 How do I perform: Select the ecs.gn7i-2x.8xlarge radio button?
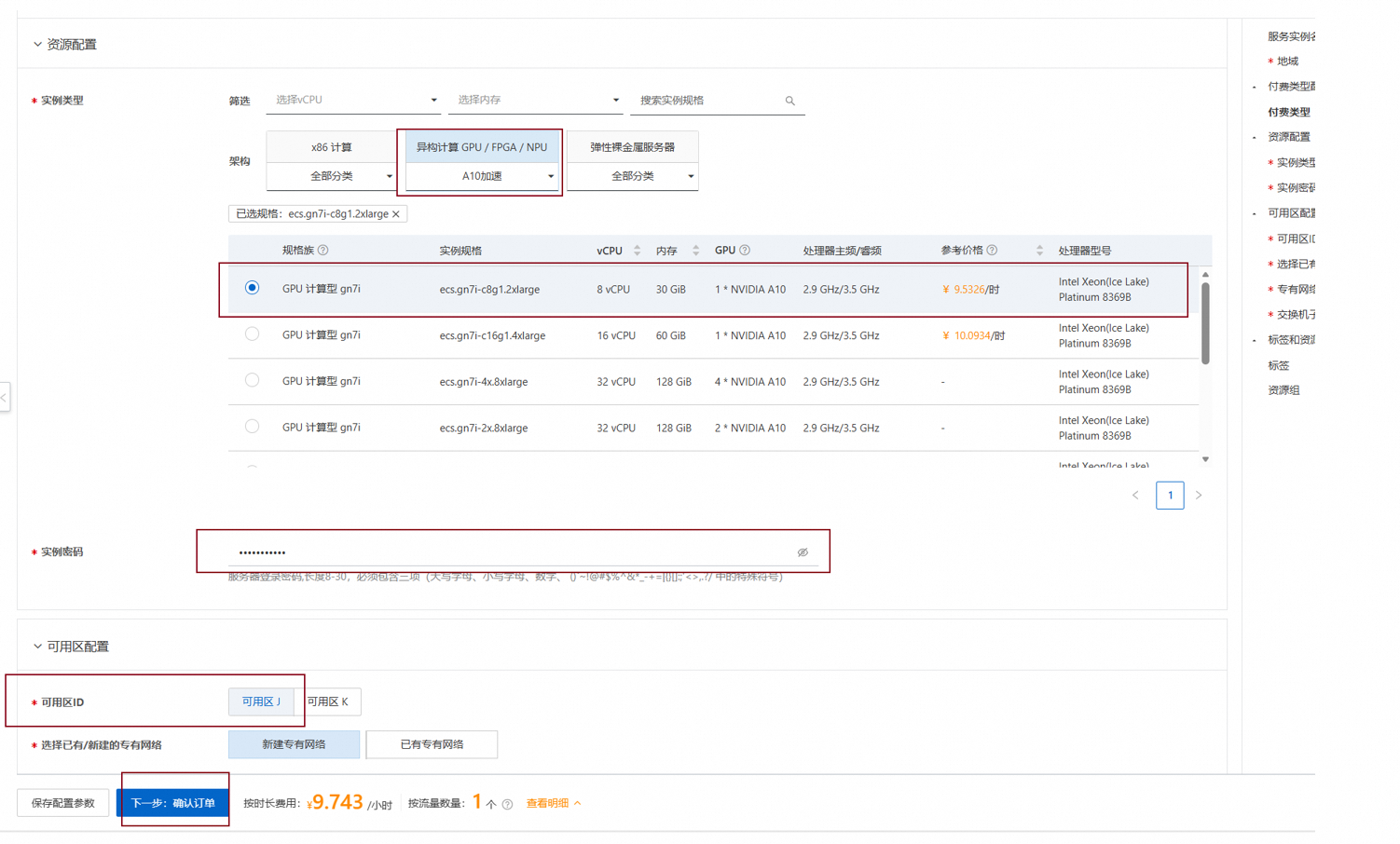(x=252, y=427)
